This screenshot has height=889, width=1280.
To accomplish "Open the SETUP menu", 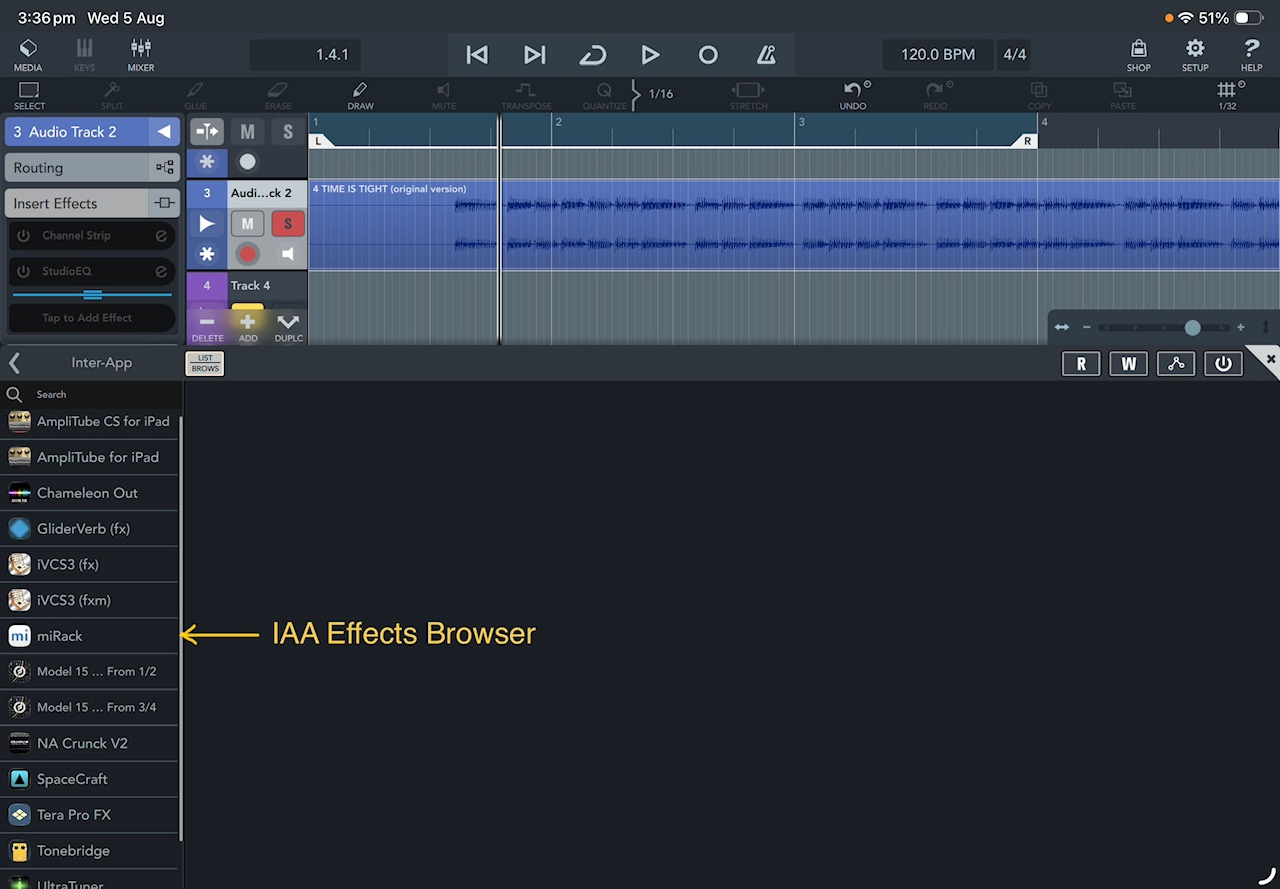I will 1195,55.
